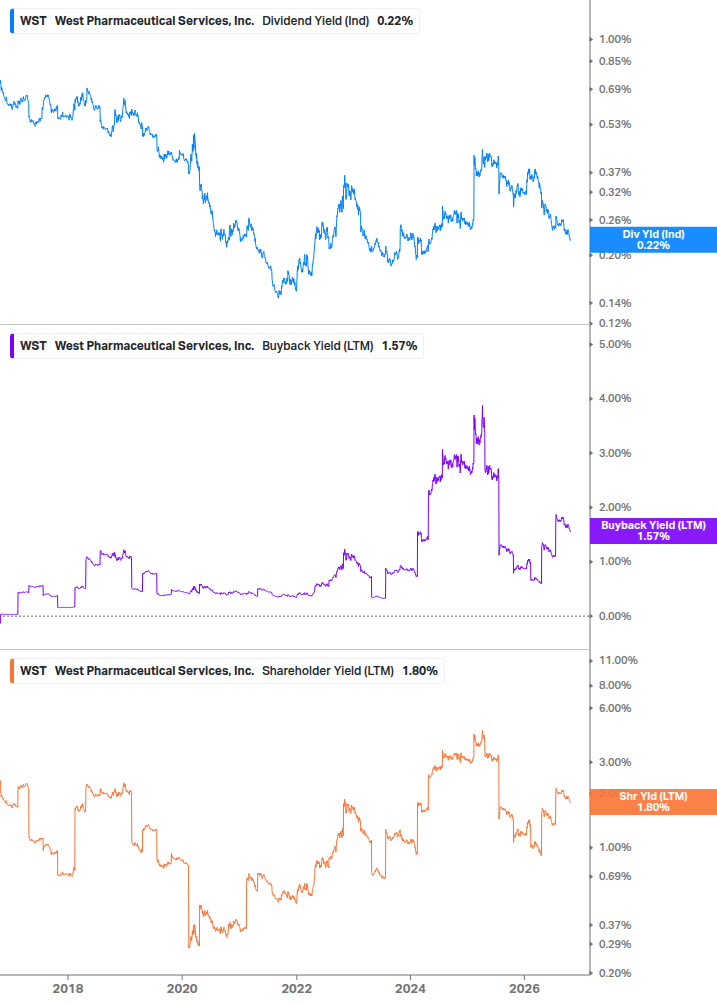Click the 1.00% tick on the dividend yield axis
717x1005 pixels.
[x=615, y=39]
